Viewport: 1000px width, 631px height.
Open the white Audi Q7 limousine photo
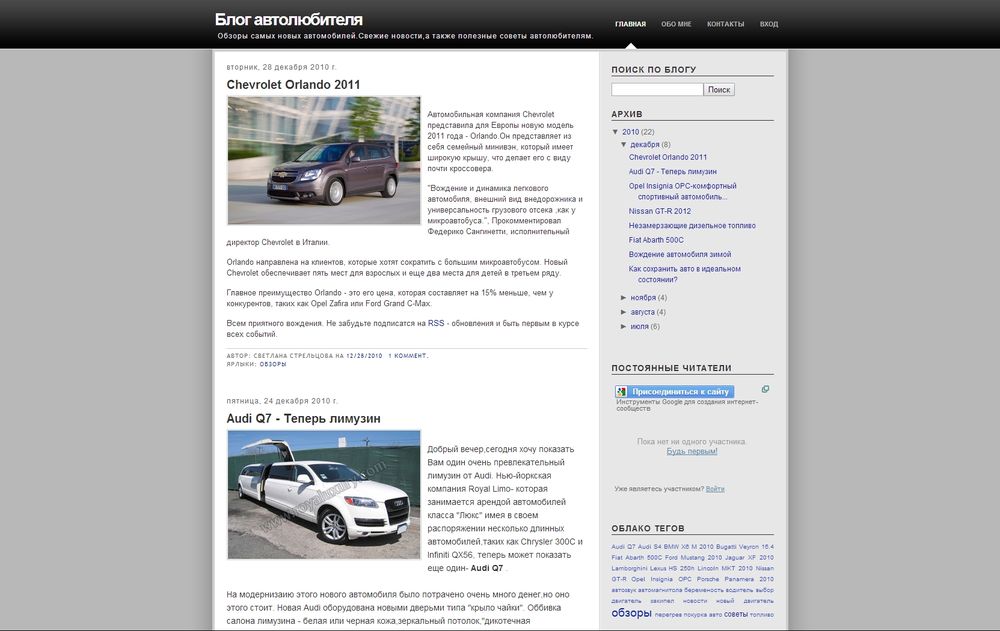click(324, 495)
